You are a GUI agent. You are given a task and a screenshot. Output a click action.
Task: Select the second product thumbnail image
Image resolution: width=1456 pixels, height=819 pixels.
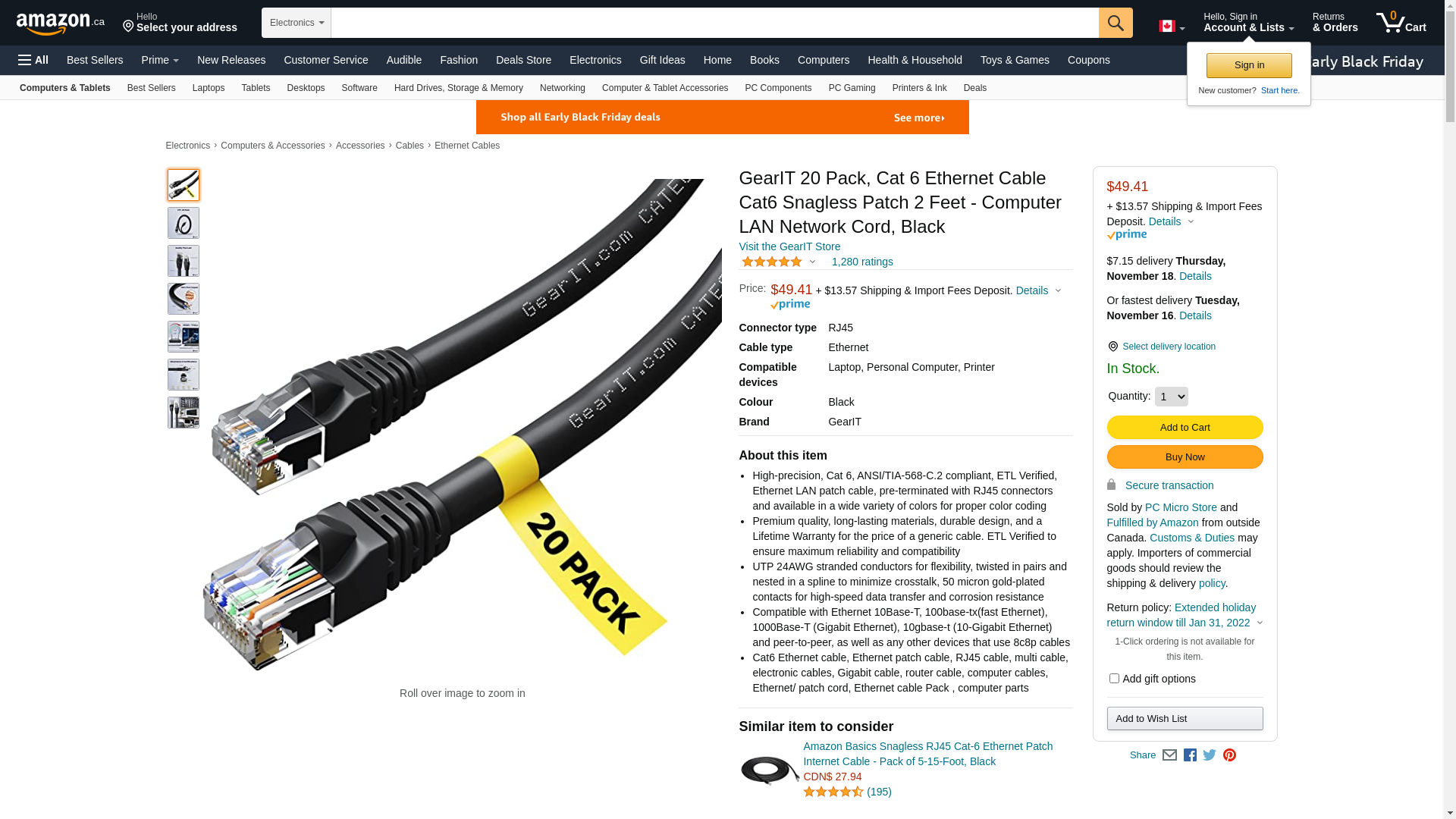(184, 223)
